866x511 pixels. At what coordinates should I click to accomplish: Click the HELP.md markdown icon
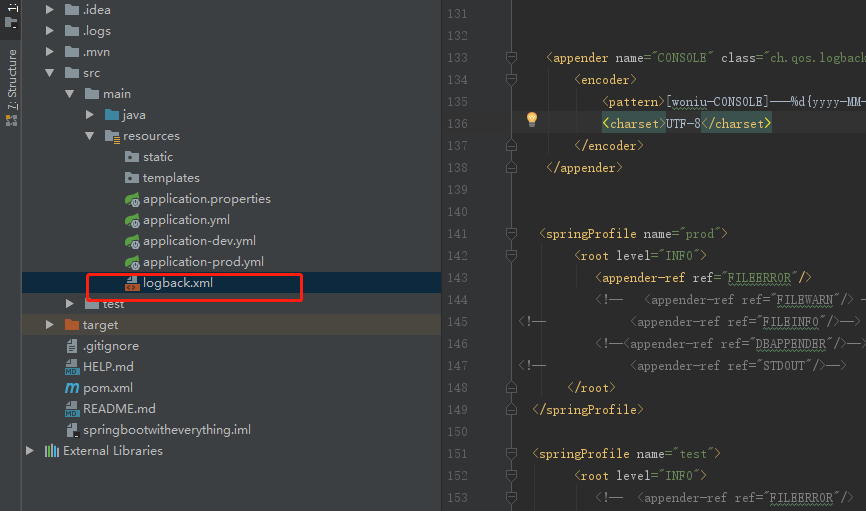tap(72, 367)
